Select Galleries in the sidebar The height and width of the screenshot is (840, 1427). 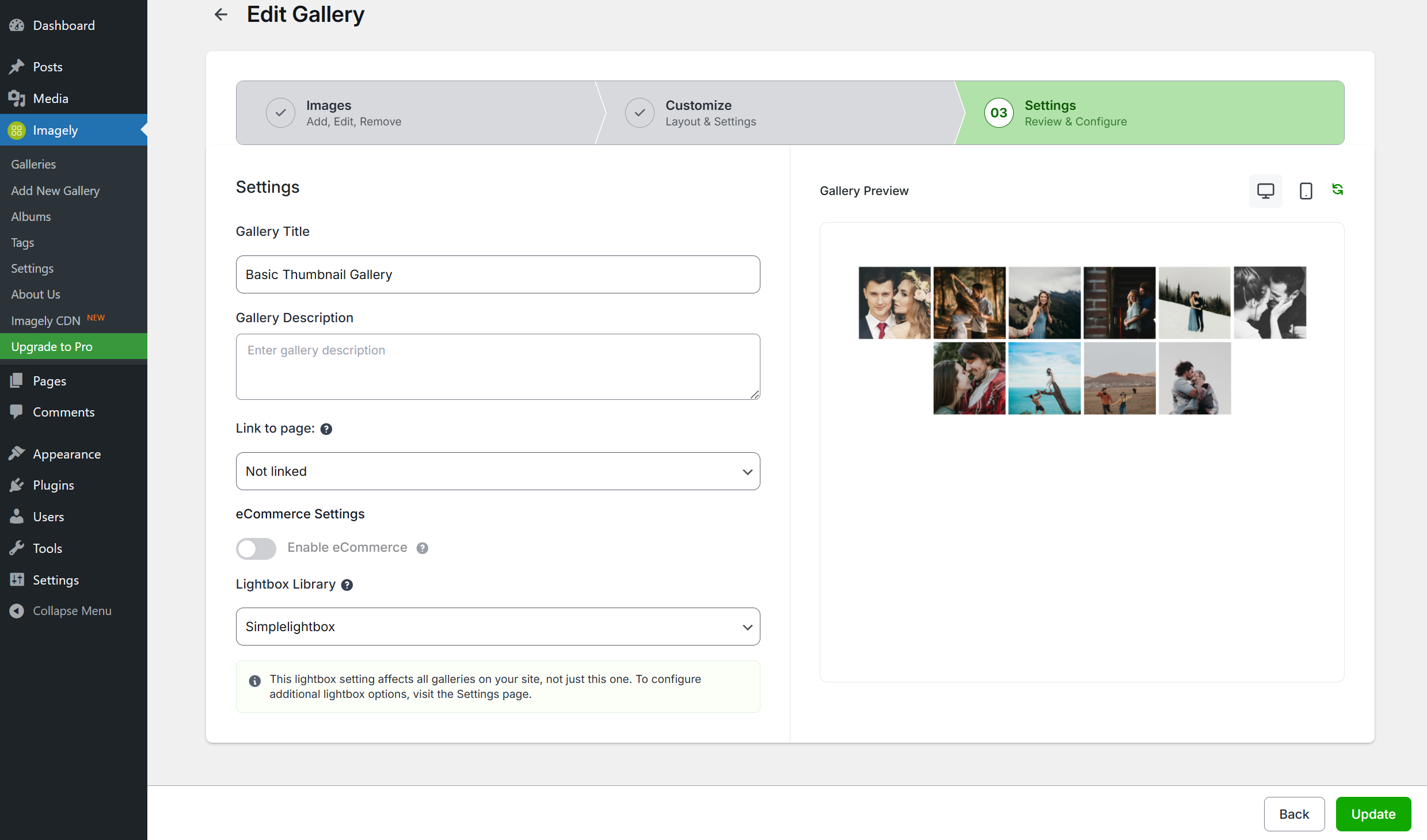33,164
